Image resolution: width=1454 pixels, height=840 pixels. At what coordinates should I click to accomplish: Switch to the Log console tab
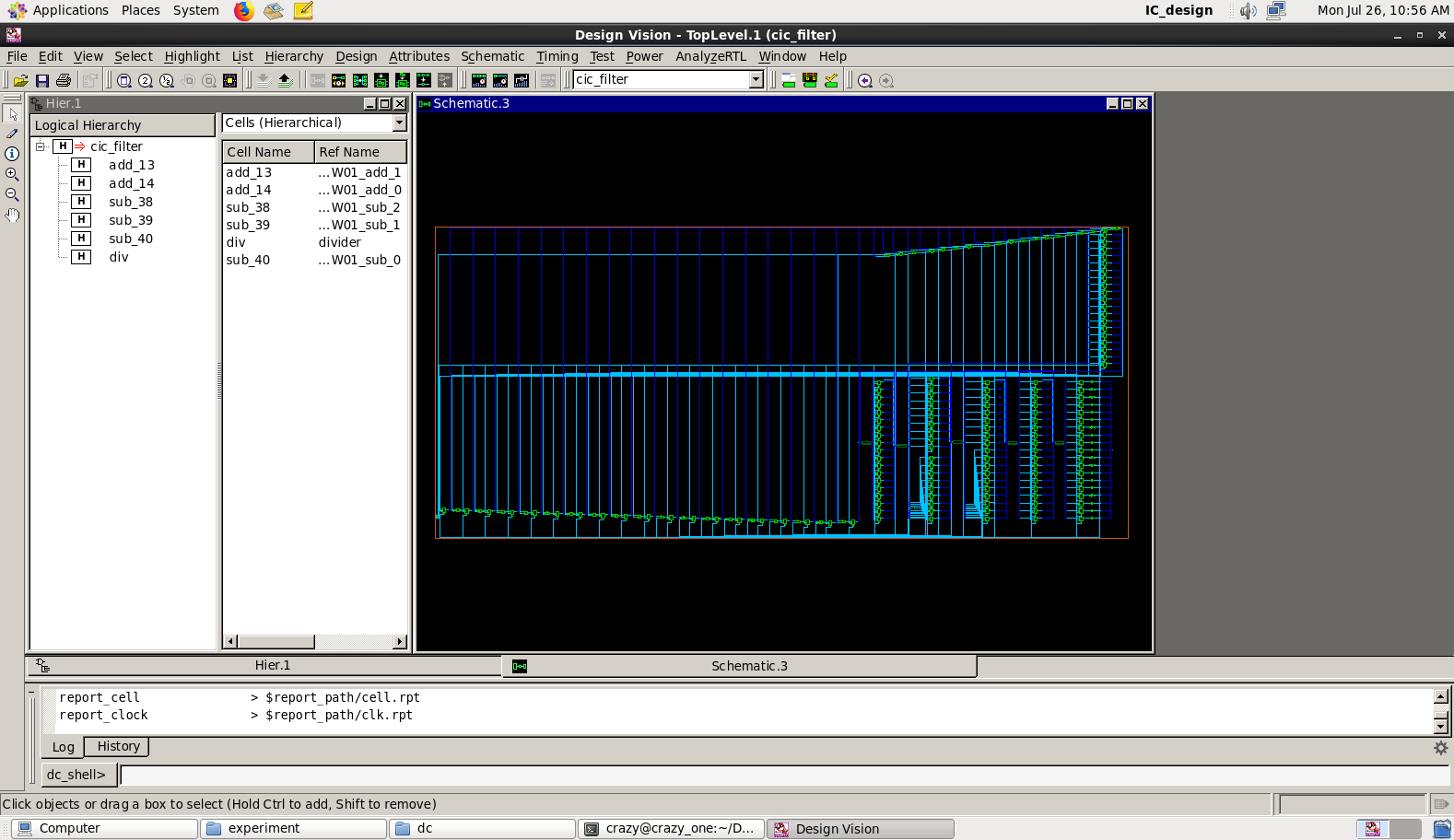(x=64, y=747)
